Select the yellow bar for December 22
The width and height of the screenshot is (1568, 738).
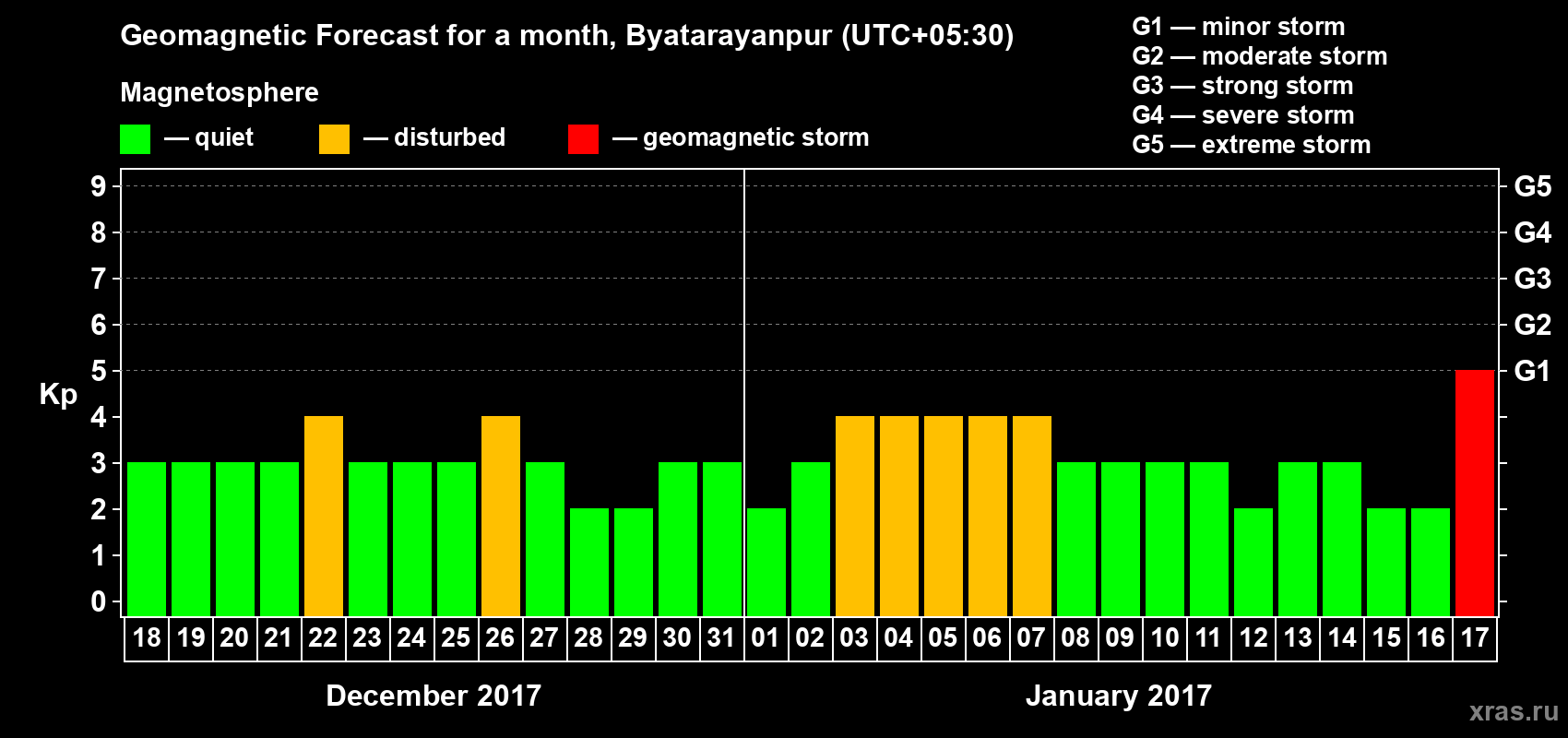tap(324, 516)
